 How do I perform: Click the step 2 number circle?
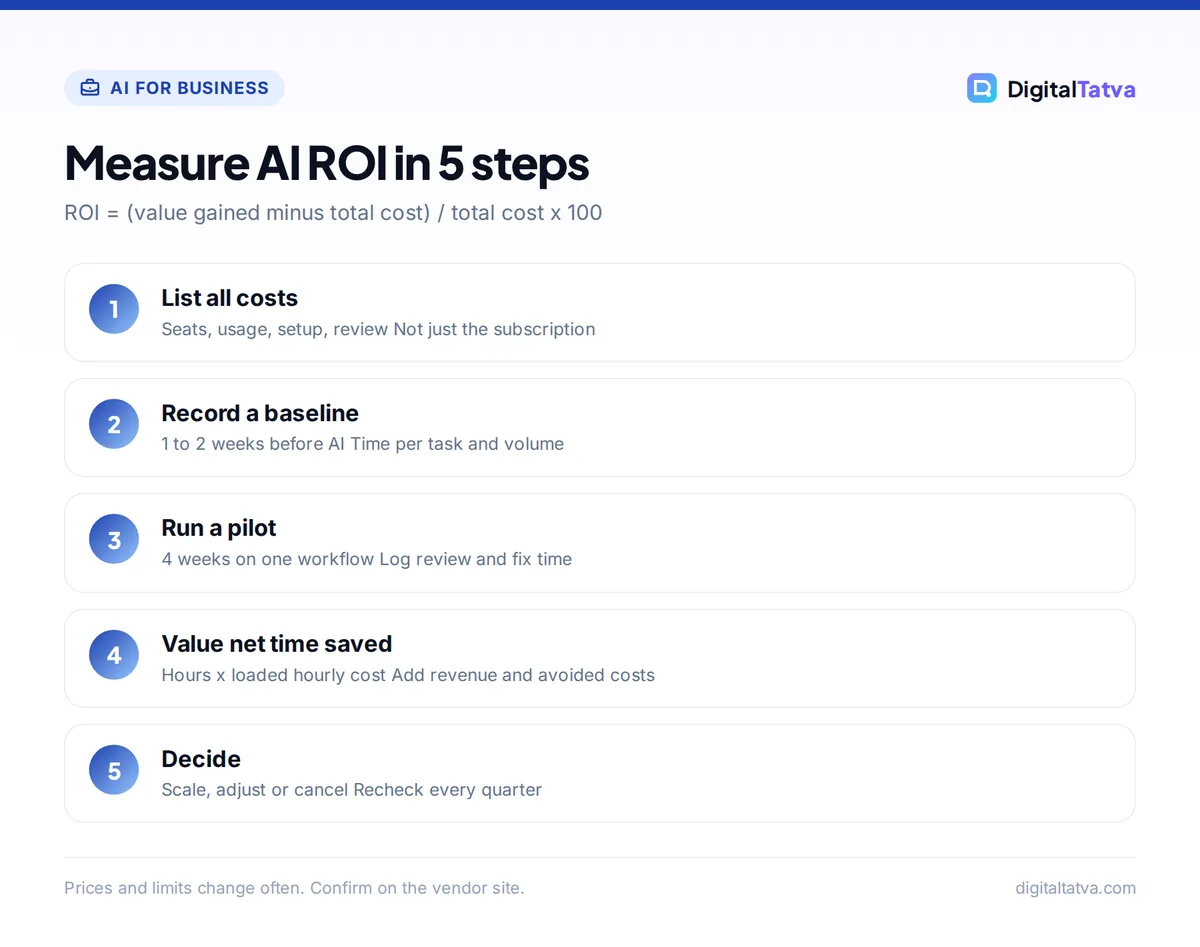point(114,424)
